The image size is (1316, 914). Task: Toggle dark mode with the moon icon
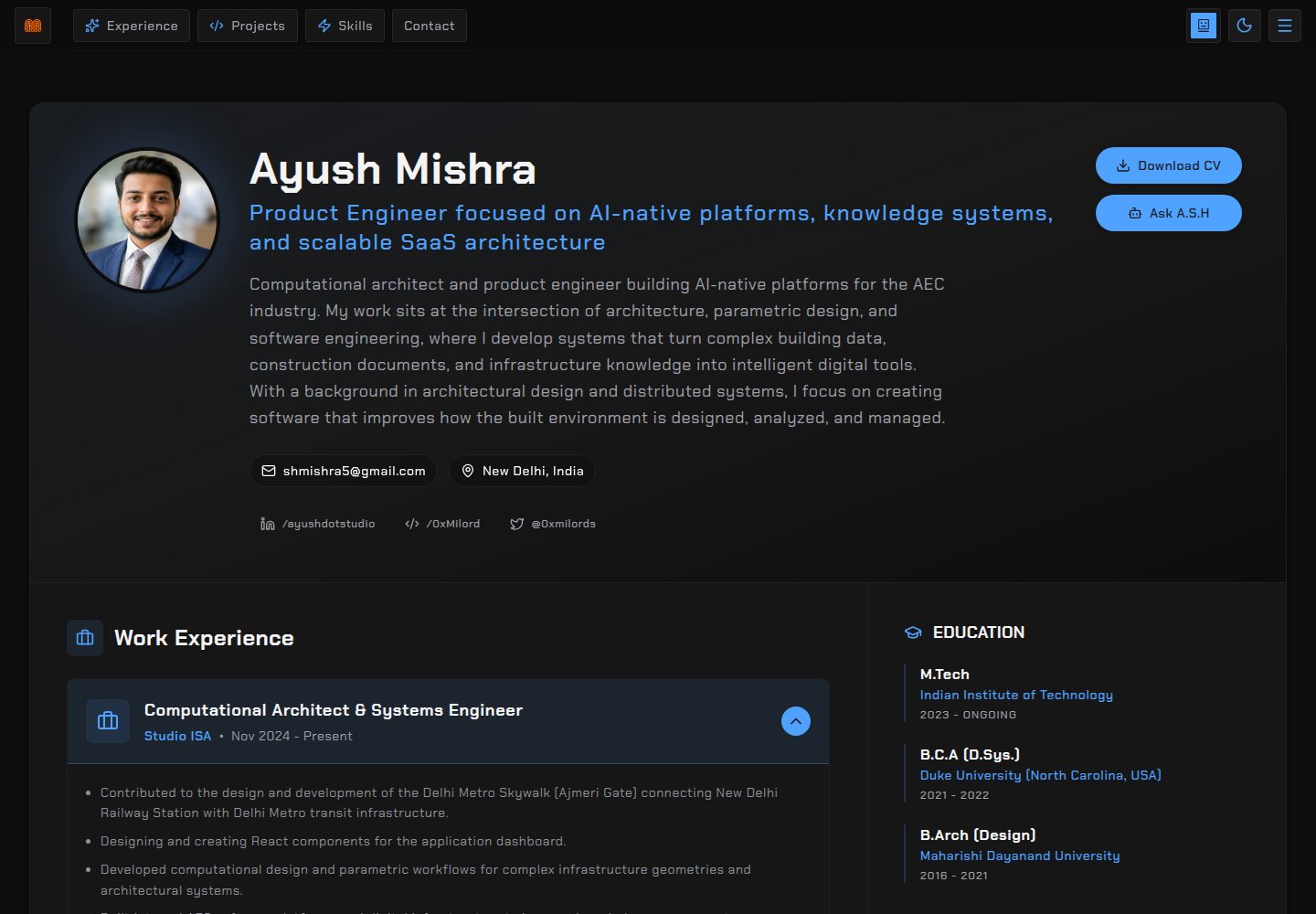click(1244, 26)
